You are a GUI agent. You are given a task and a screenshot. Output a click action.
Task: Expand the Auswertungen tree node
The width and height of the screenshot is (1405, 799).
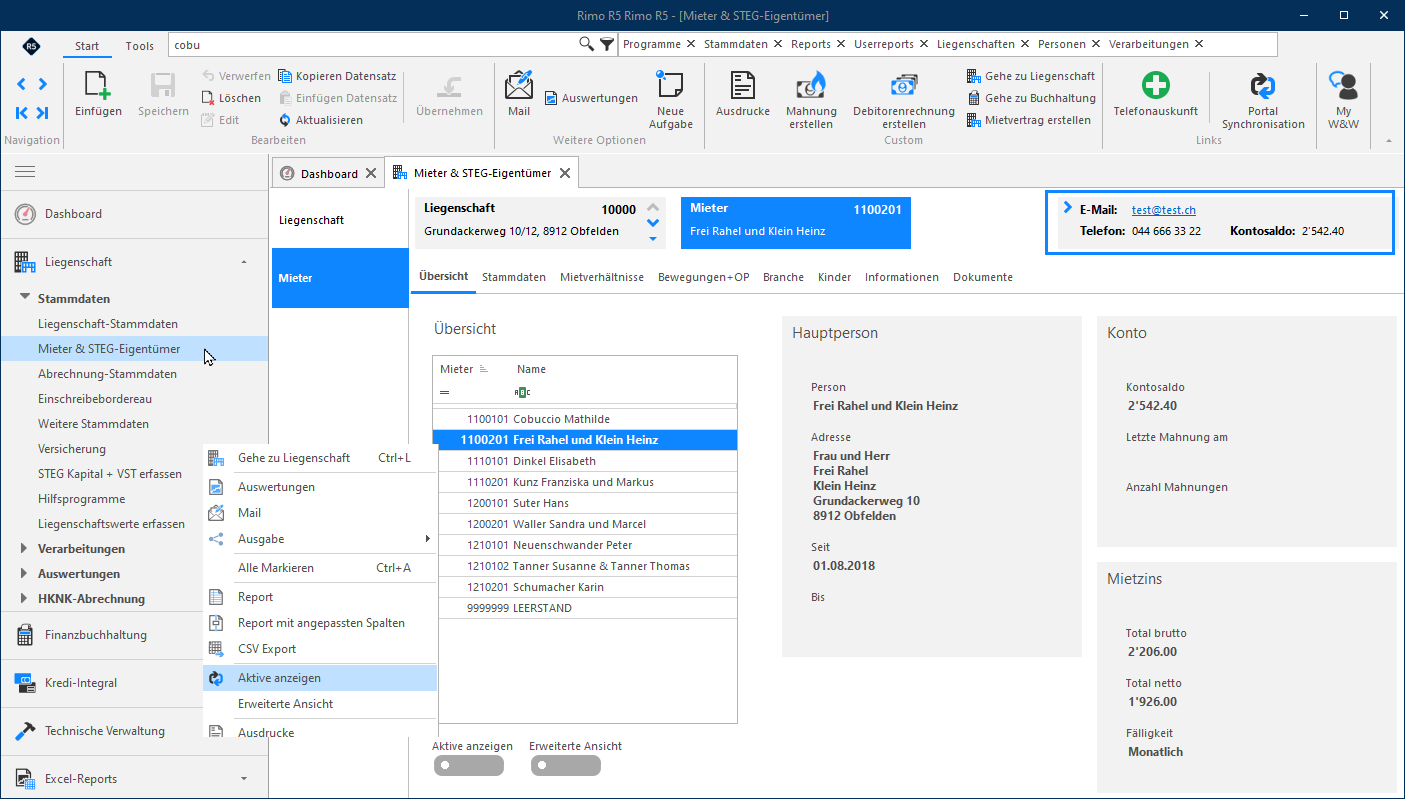[x=25, y=574]
